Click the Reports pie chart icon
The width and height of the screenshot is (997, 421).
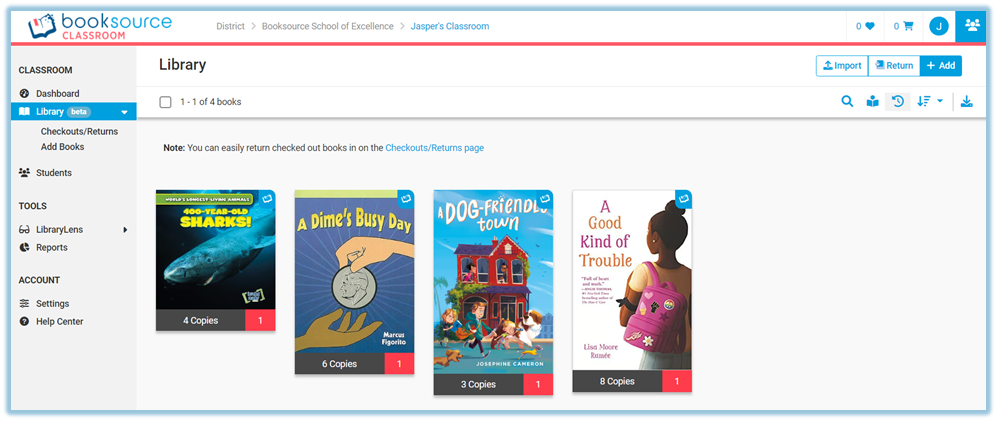coord(25,247)
